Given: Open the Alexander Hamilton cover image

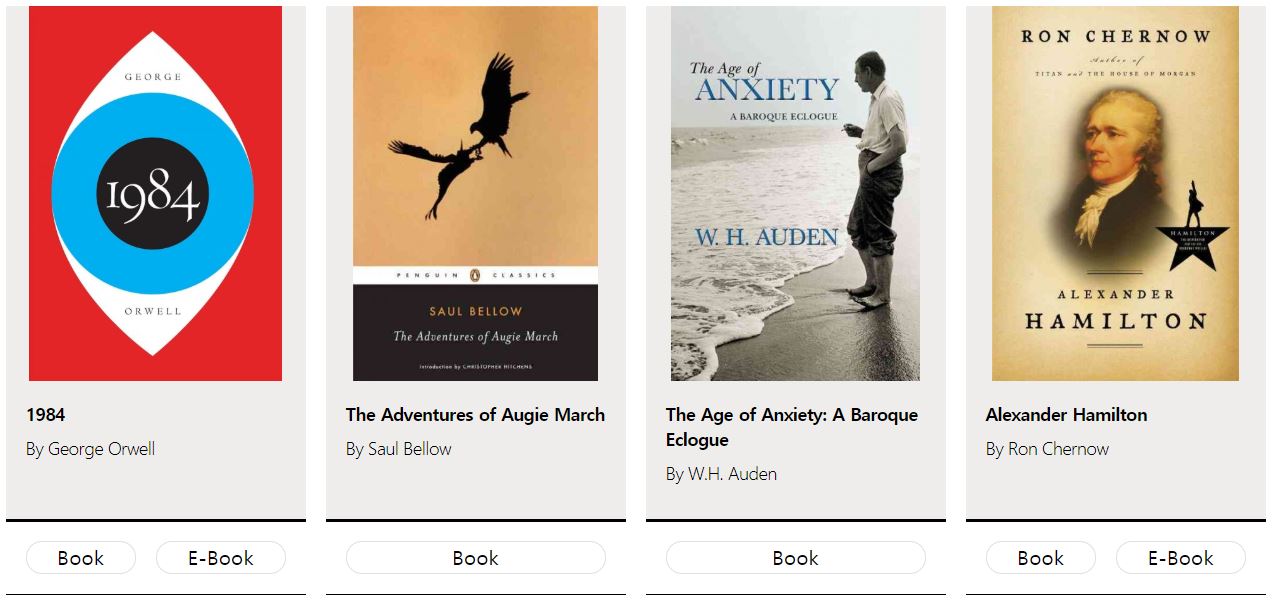Looking at the screenshot, I should click(x=1115, y=193).
